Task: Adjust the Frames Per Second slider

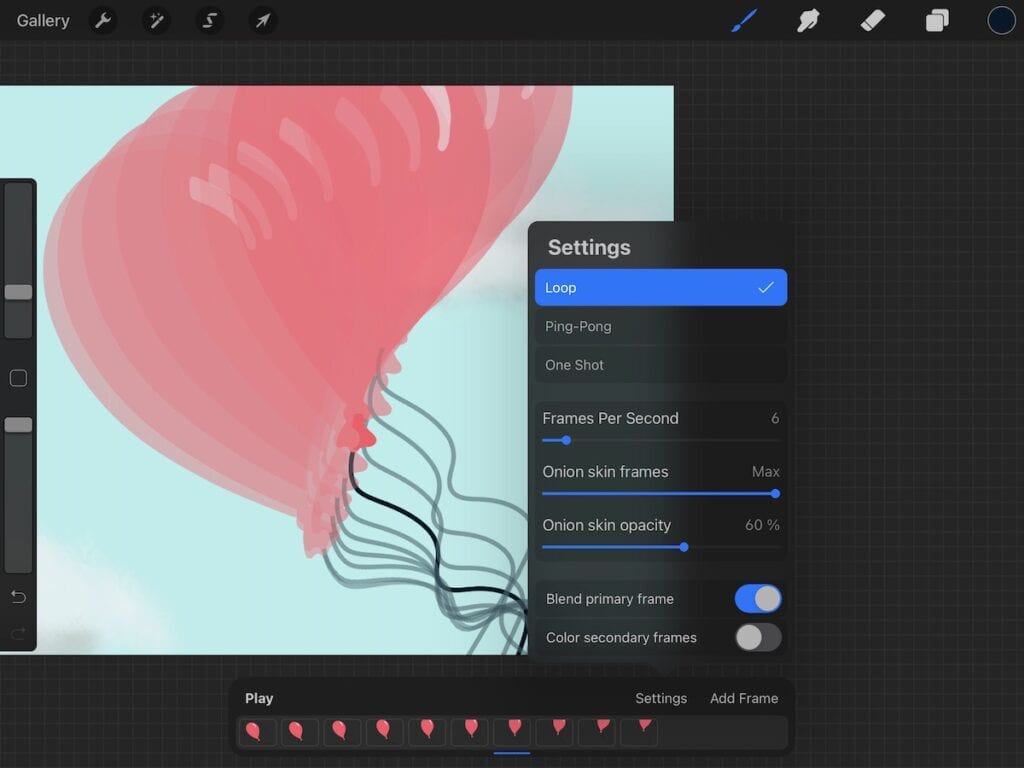Action: pos(566,440)
